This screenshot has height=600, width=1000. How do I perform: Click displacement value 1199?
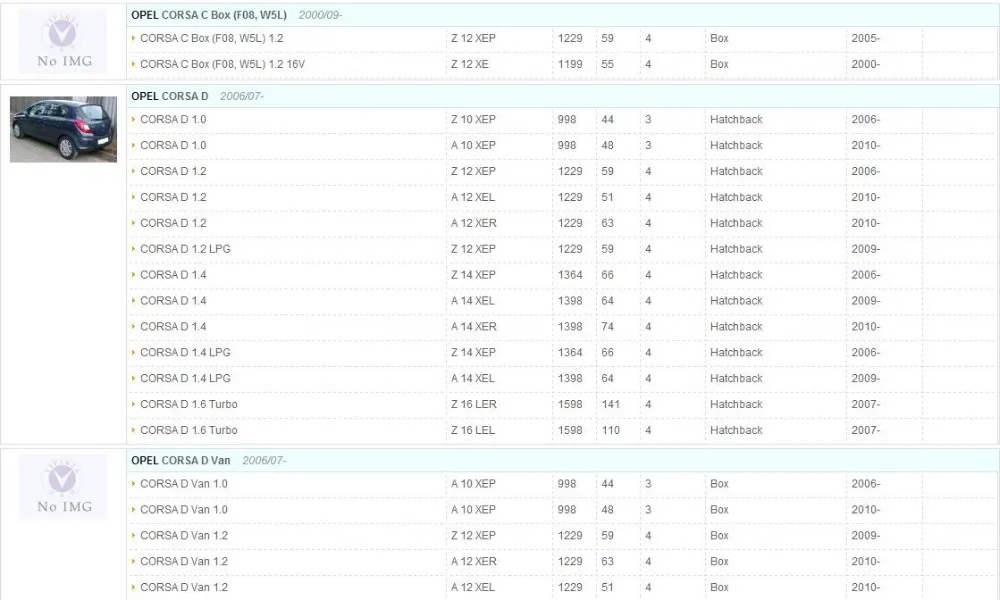click(x=570, y=64)
